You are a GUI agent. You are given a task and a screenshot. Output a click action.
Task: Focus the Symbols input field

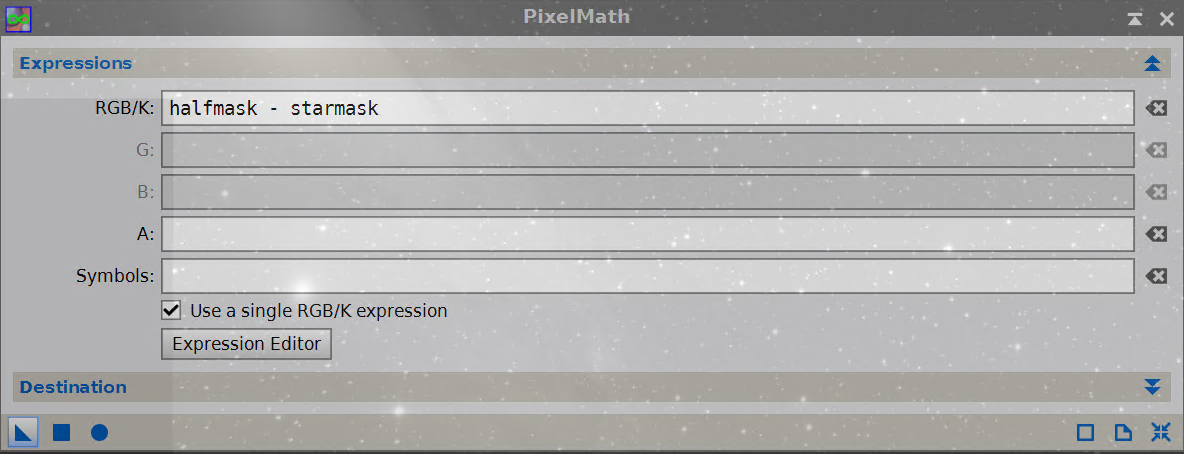(648, 276)
